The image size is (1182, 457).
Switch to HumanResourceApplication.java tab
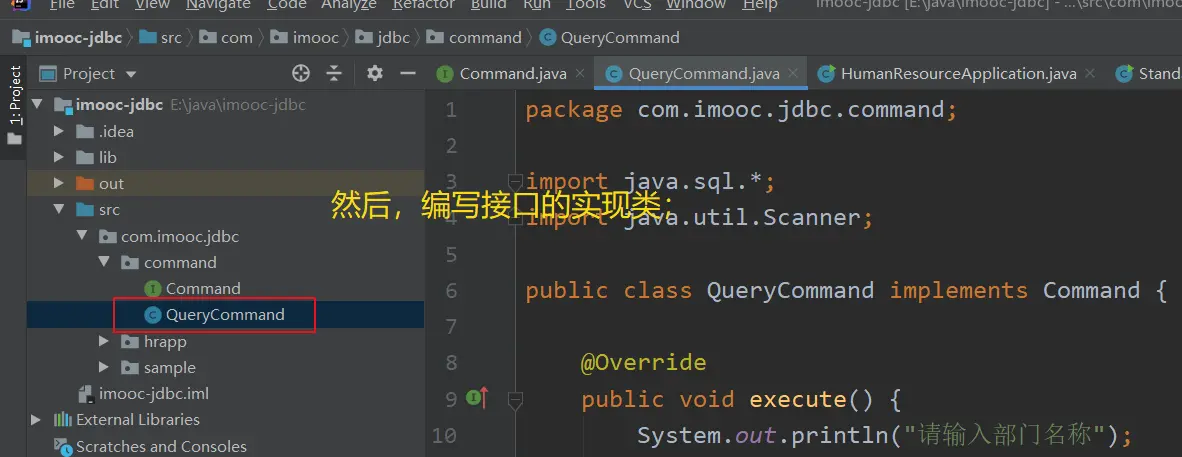[x=957, y=74]
